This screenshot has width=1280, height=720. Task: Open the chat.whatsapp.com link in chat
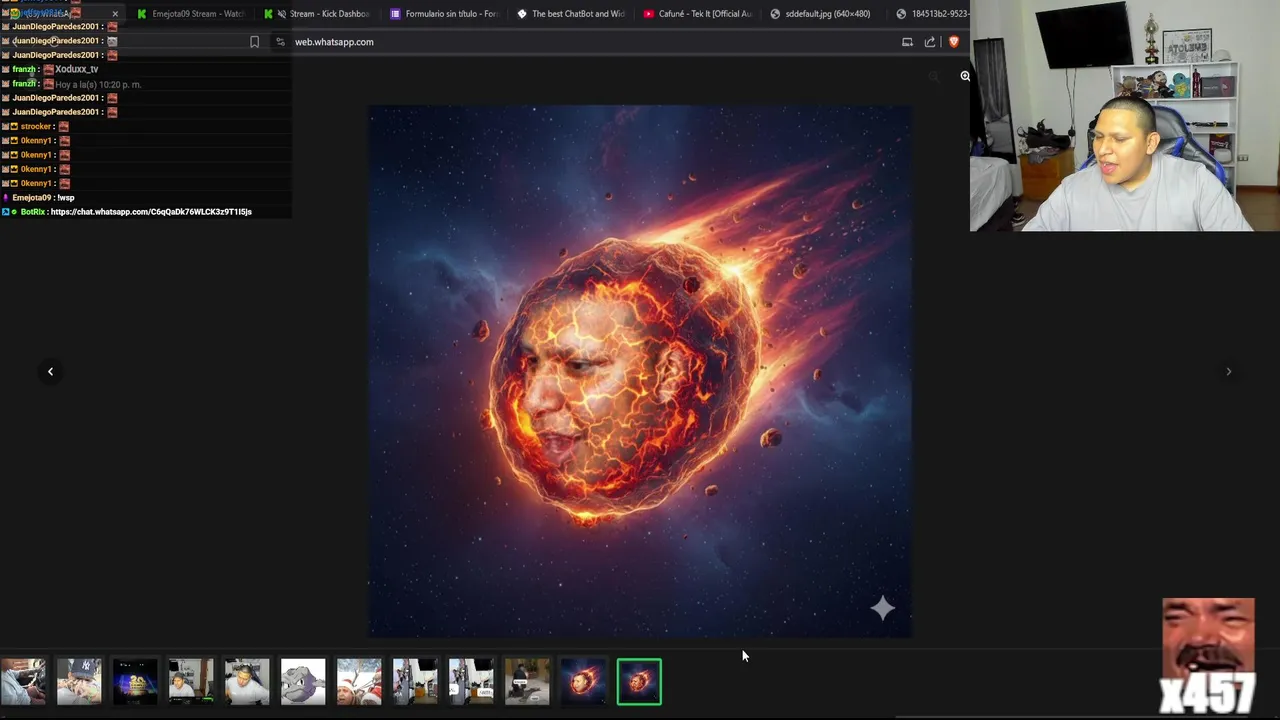[x=151, y=212]
